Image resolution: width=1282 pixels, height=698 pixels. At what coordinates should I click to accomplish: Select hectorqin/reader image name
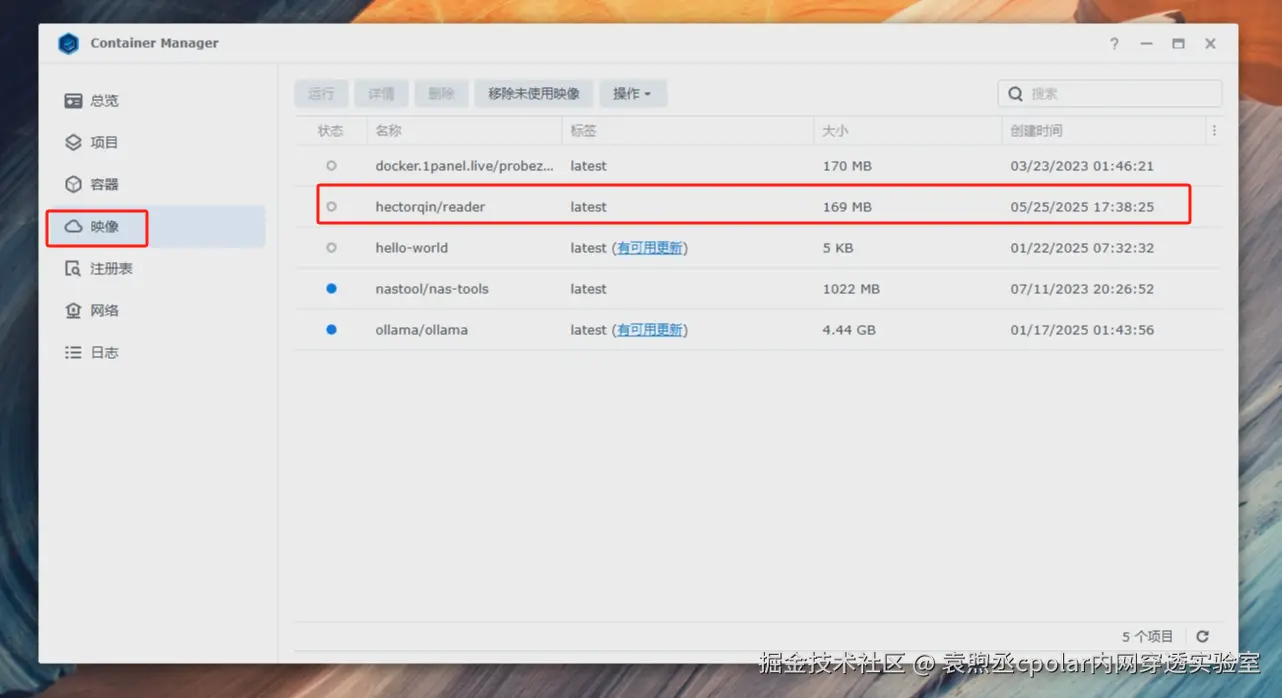coord(430,207)
